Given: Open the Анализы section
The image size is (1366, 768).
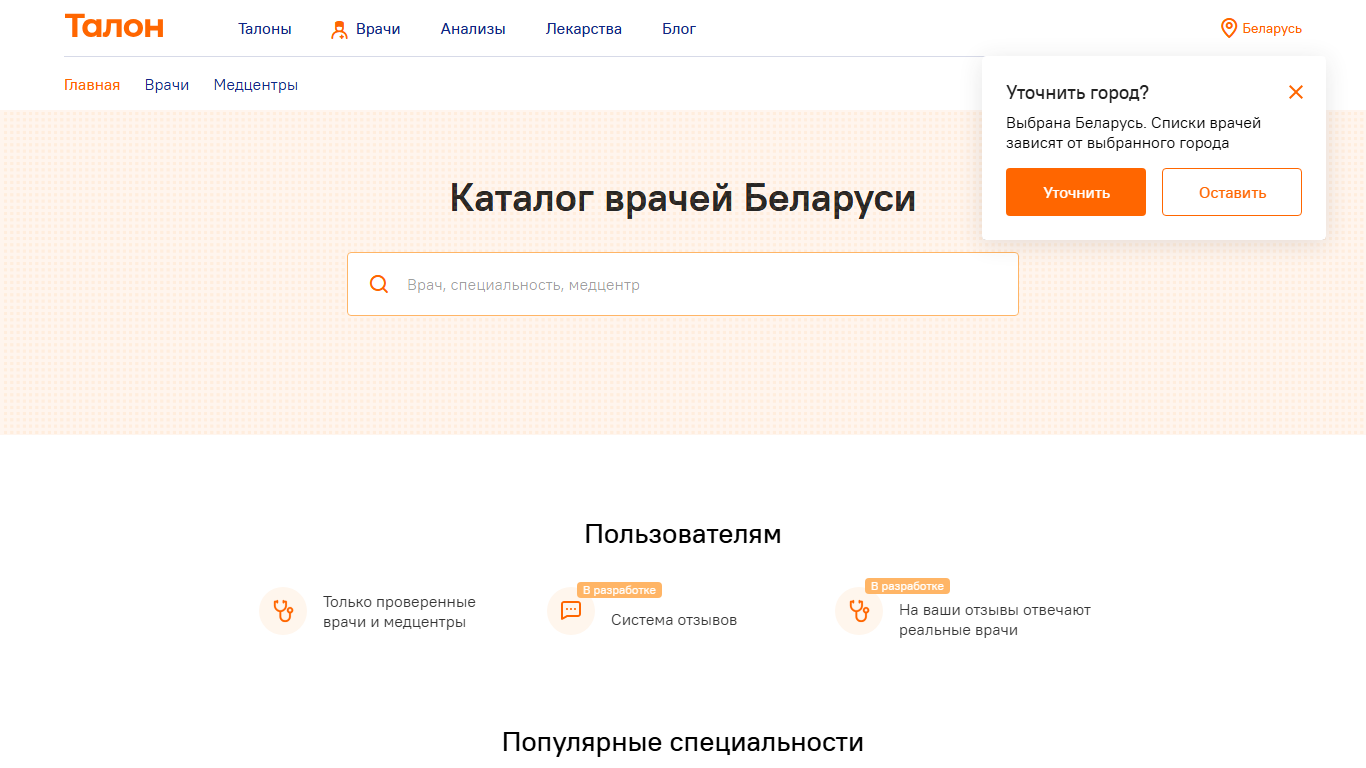Looking at the screenshot, I should pos(473,29).
